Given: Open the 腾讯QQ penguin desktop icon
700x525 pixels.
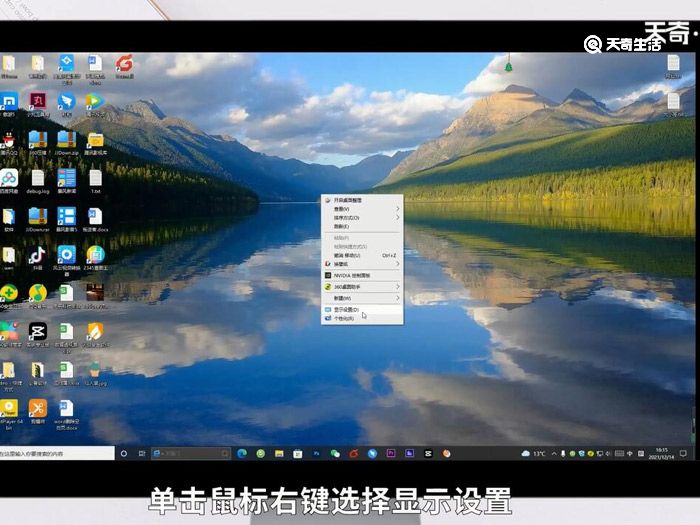Looking at the screenshot, I should pyautogui.click(x=8, y=140).
